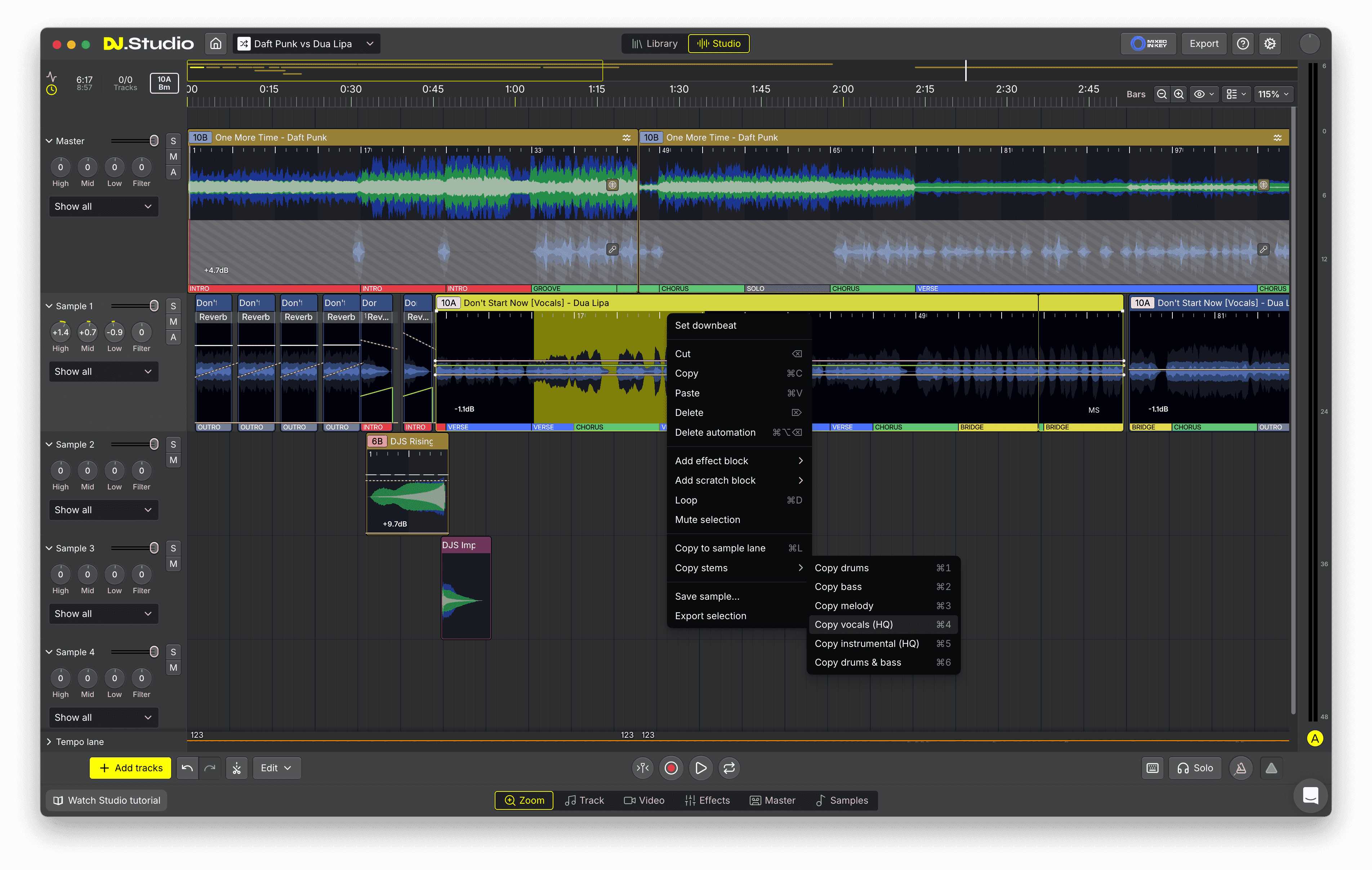Image resolution: width=1372 pixels, height=870 pixels.
Task: Start recording with the Record button
Action: click(671, 768)
